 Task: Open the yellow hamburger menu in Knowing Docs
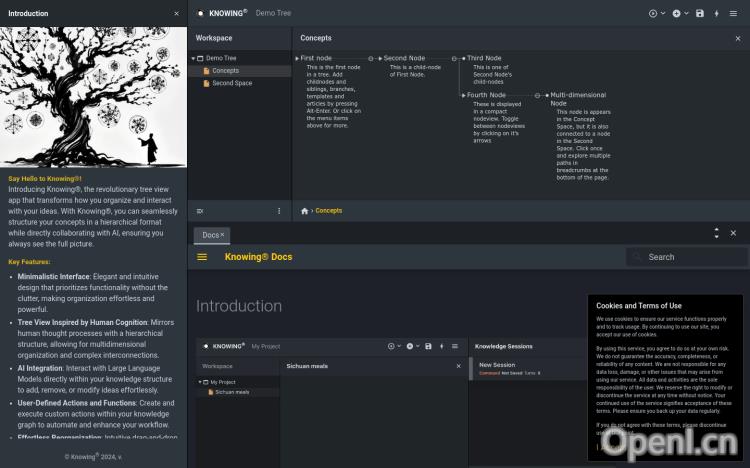[202, 257]
